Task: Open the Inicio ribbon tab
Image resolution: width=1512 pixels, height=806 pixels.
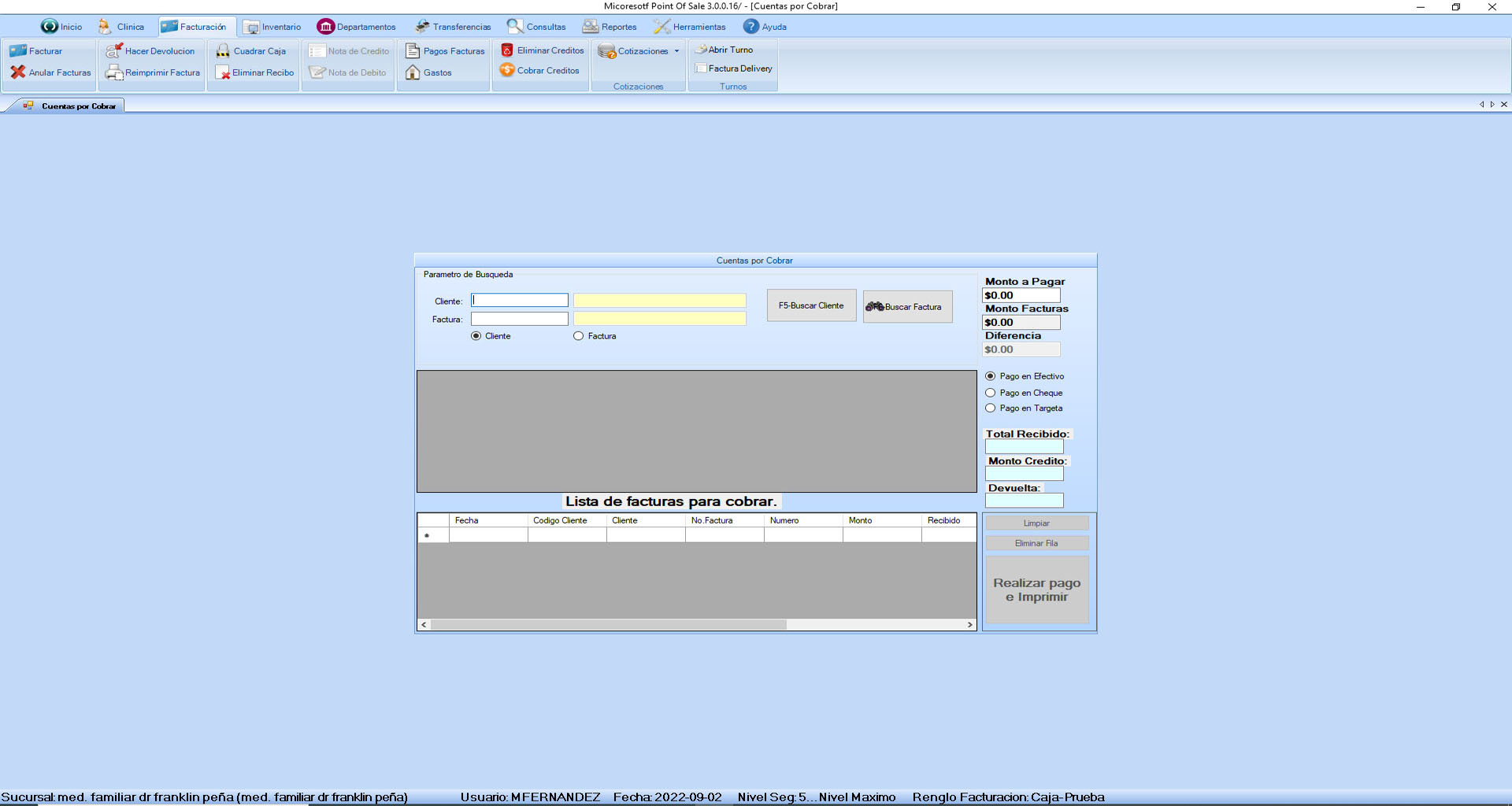Action: click(61, 27)
